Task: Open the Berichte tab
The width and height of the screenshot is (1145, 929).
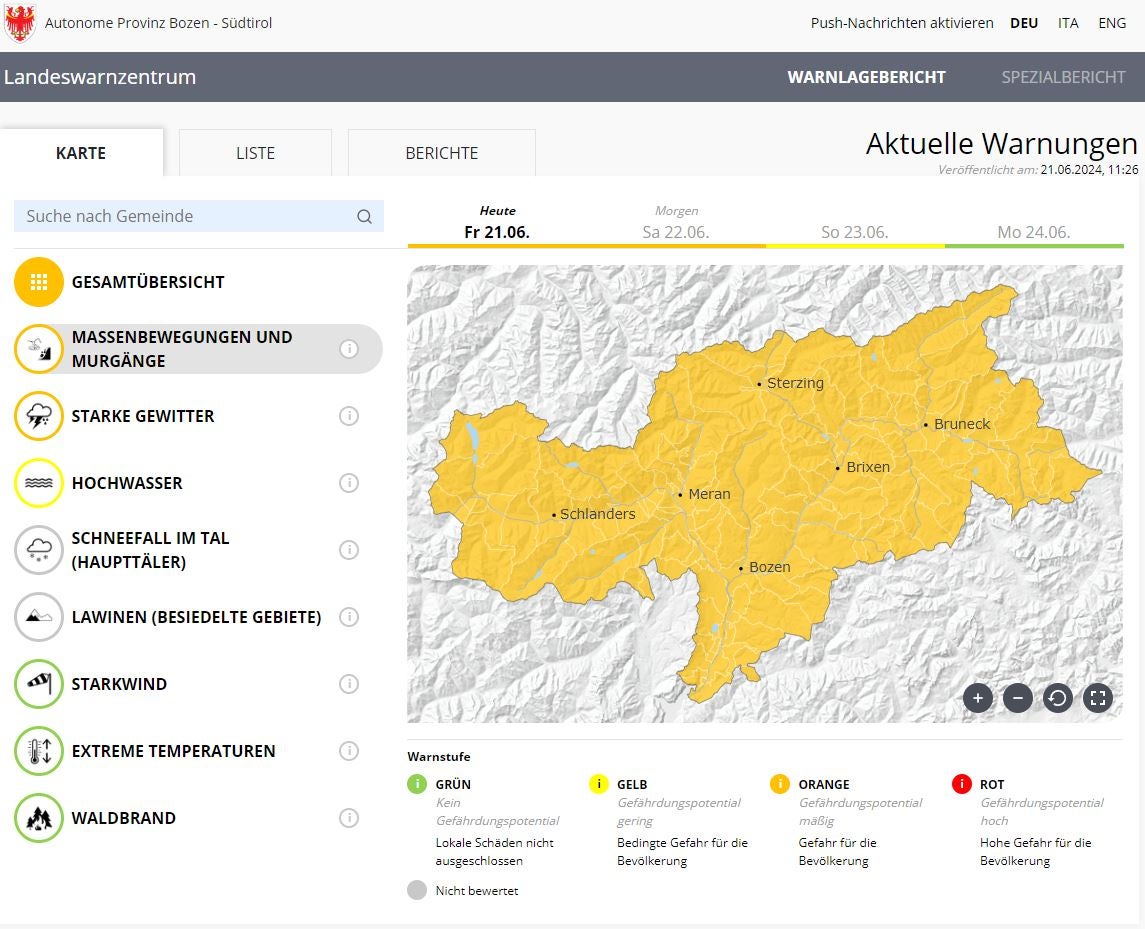Action: tap(441, 153)
